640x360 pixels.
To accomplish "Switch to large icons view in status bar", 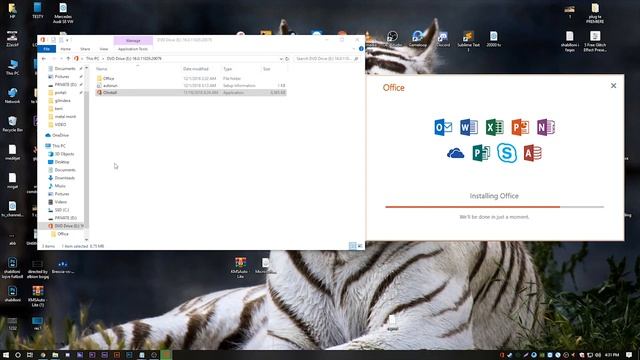I will tap(360, 246).
